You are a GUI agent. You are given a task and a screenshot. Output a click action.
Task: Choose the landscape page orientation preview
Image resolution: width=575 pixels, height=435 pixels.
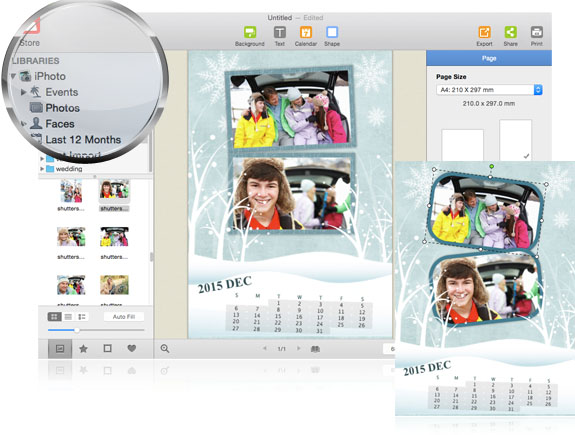(462, 145)
